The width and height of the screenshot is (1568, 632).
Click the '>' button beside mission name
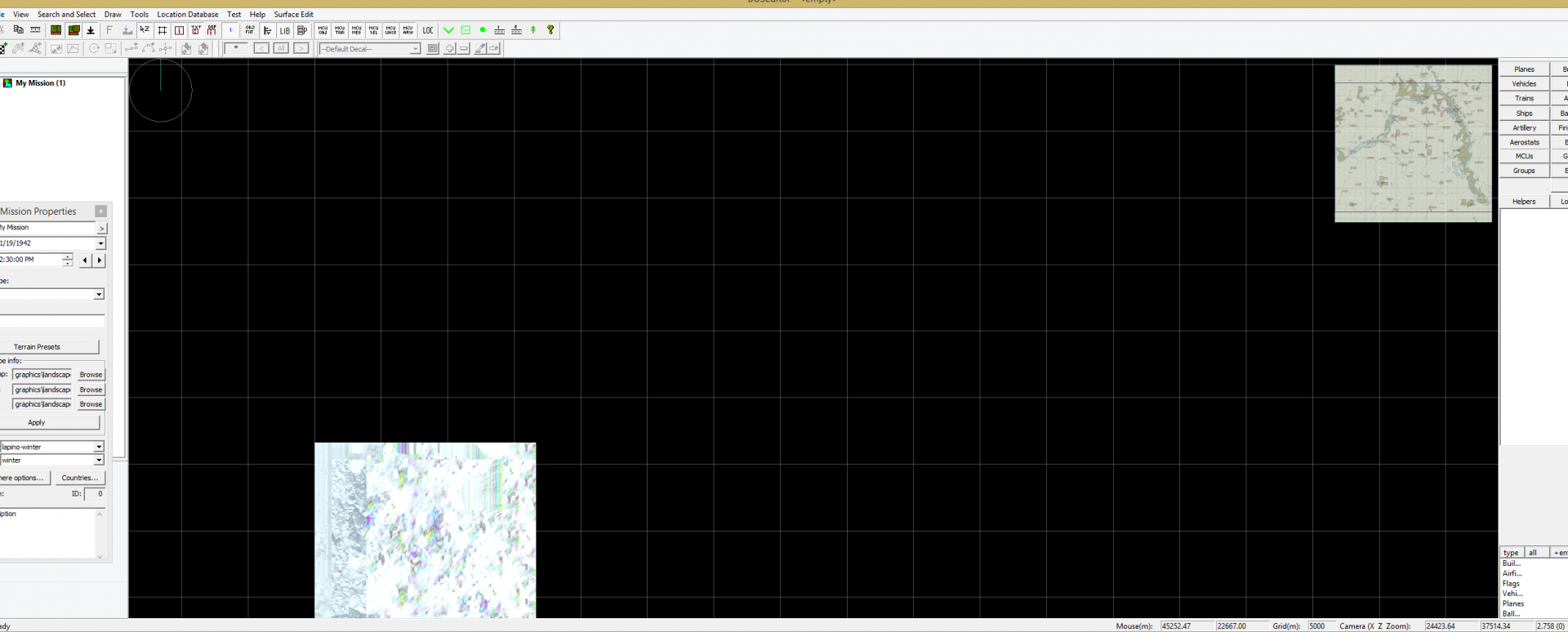point(101,228)
